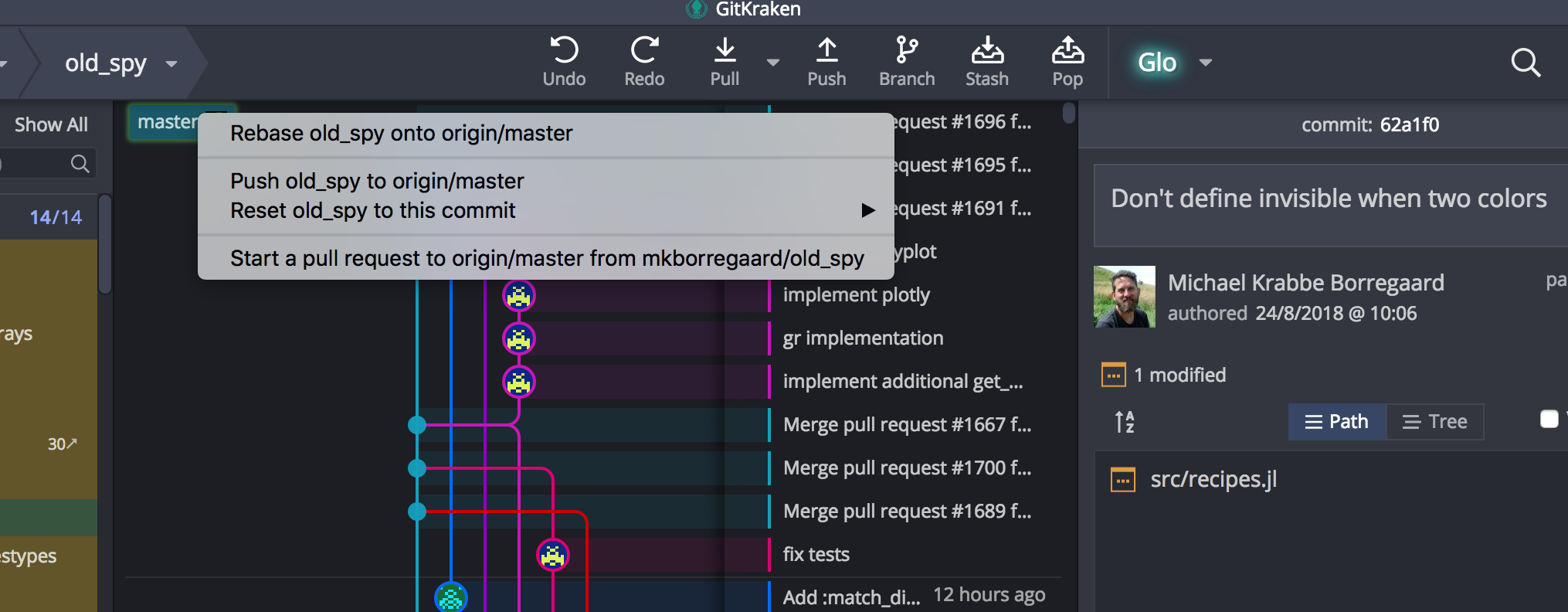Select the 'Add :match_di...' commit message
The width and height of the screenshot is (1568, 612).
(x=851, y=597)
